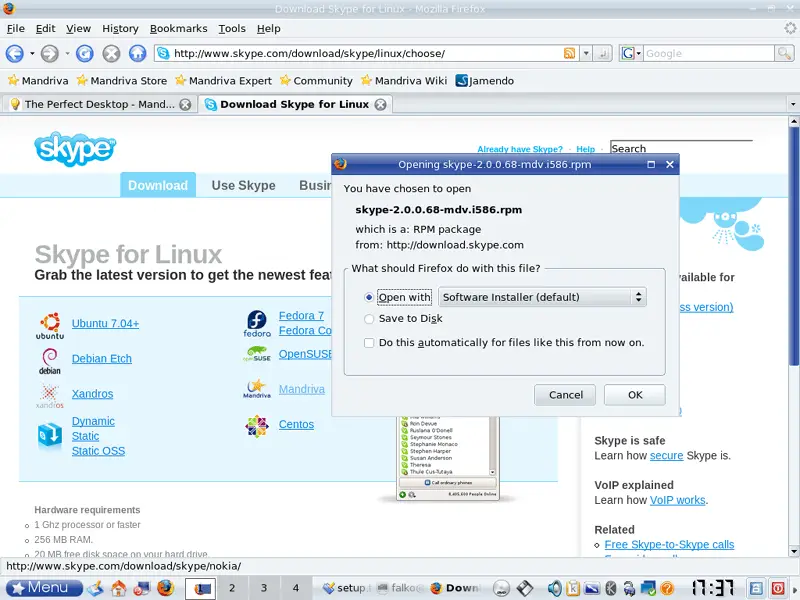Click the Fedora logo icon
The height and width of the screenshot is (600, 800).
(x=257, y=323)
